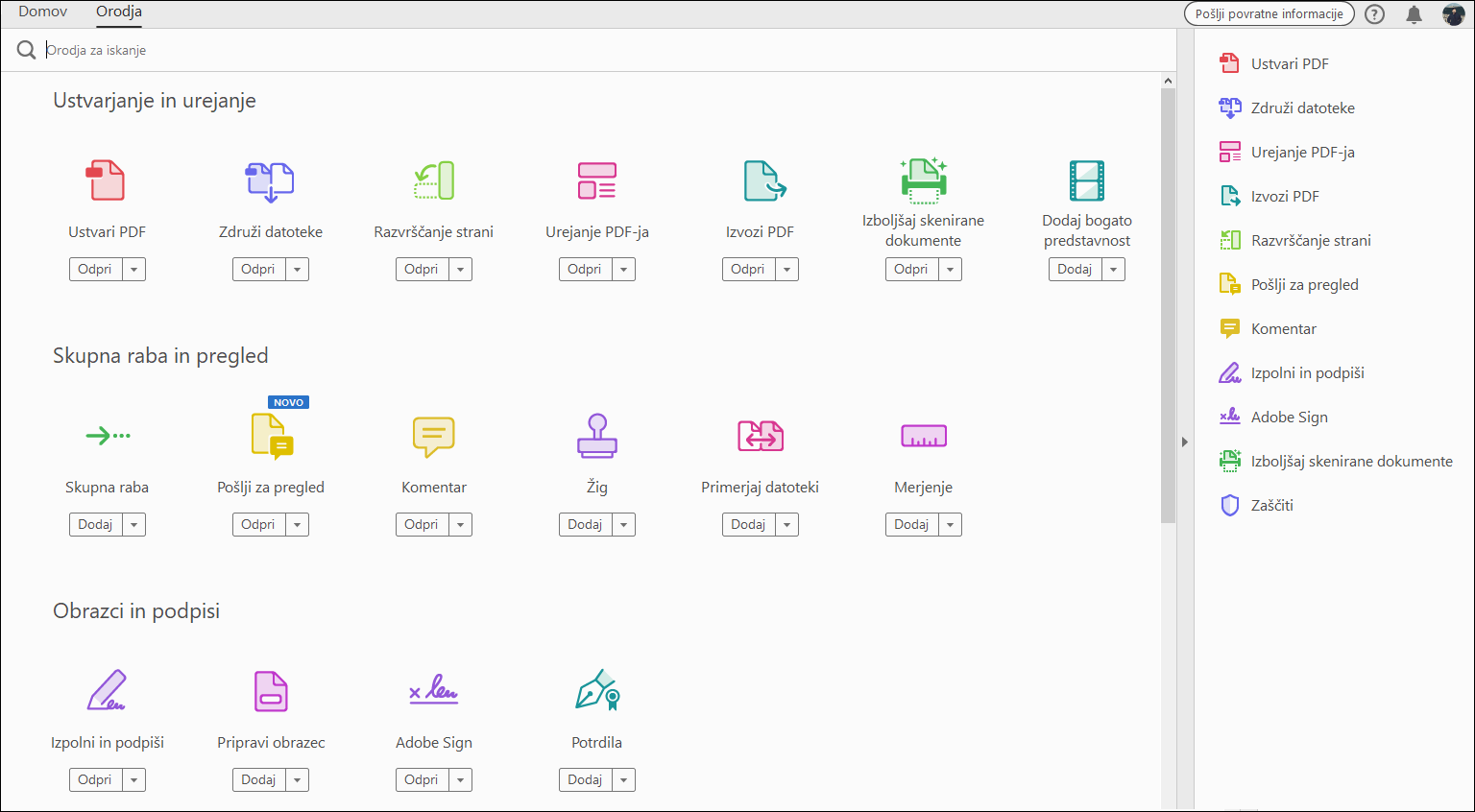
Task: Select the Žig stamp icon
Action: pyautogui.click(x=597, y=436)
